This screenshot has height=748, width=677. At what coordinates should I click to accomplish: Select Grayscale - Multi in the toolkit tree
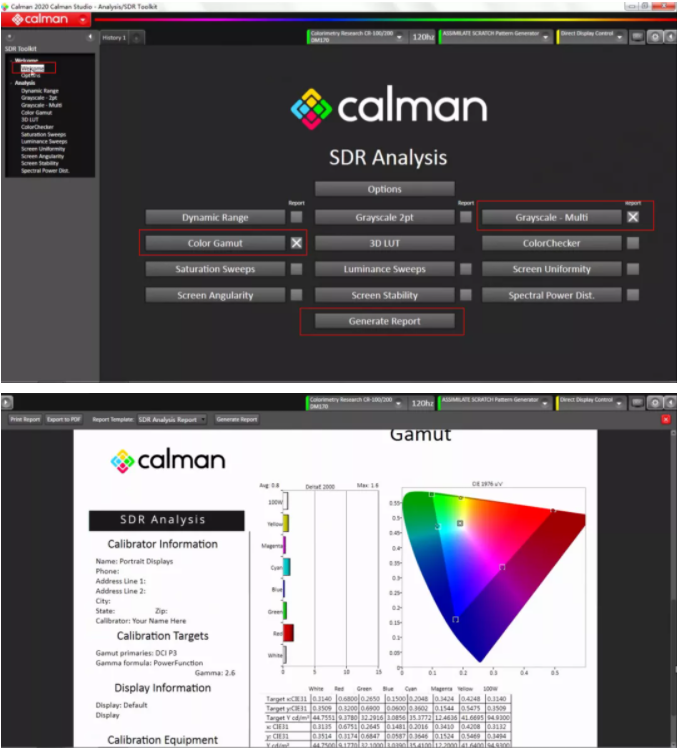(x=42, y=105)
